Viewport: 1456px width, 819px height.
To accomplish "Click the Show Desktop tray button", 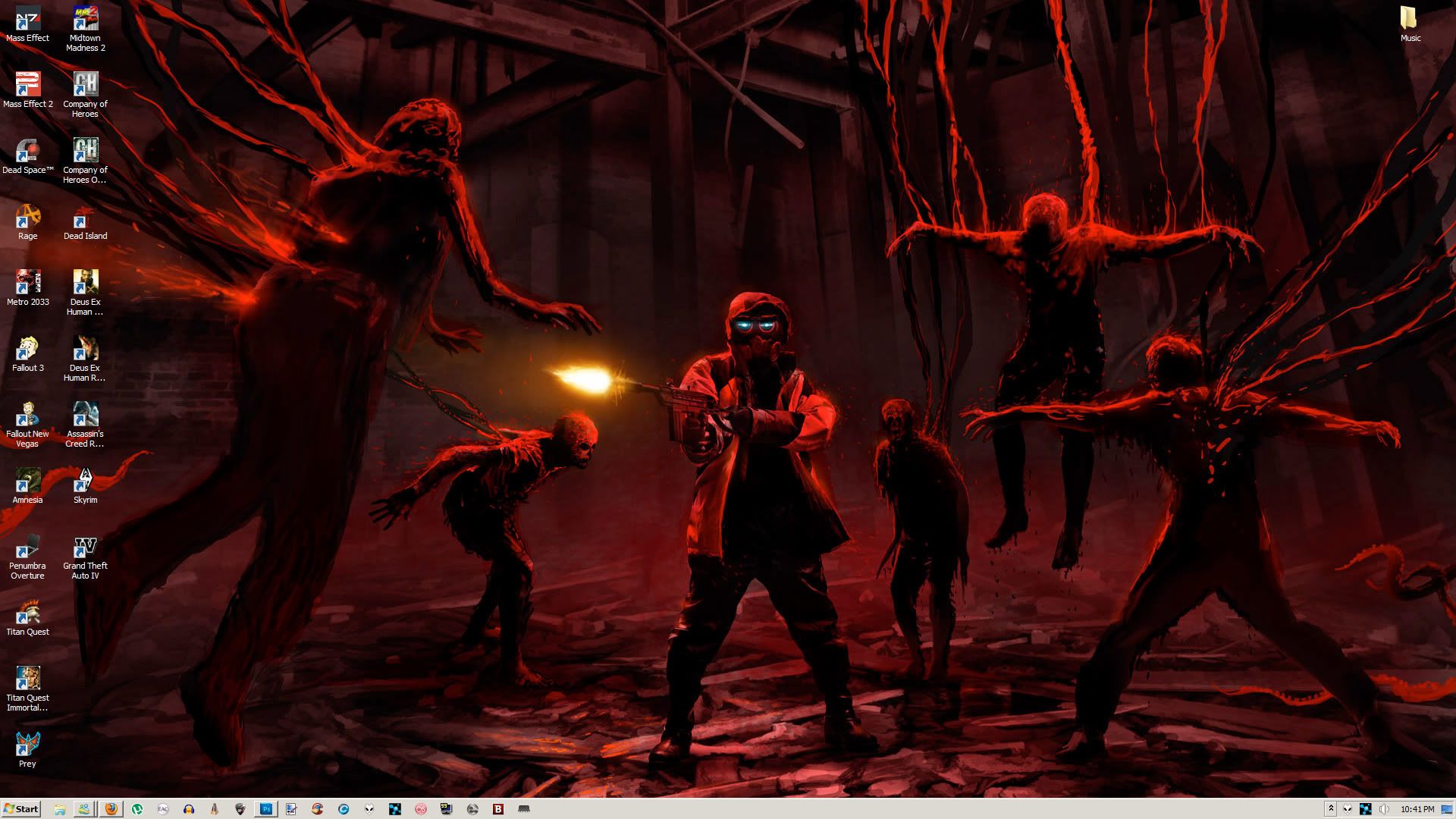I will [x=1447, y=809].
